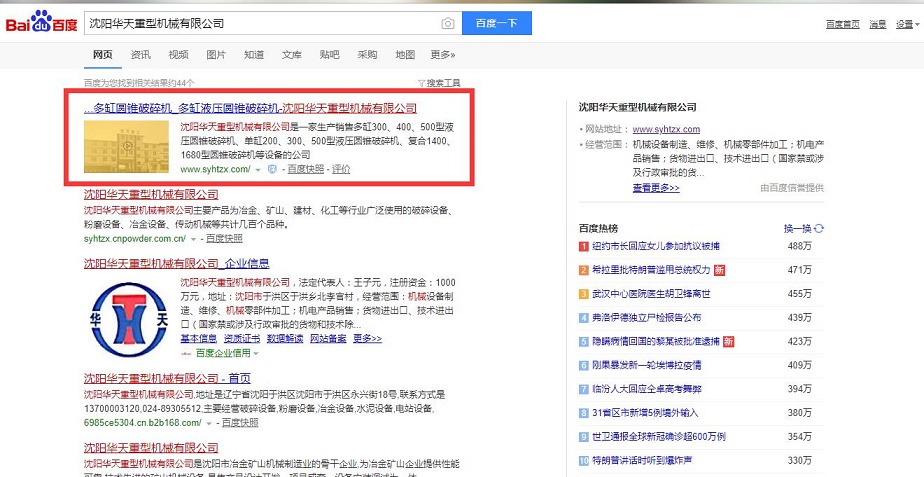Image resolution: width=924 pixels, height=477 pixels.
Task: Open hot topic 纽约市长回应女儿参加抗议被捕
Action: [655, 246]
